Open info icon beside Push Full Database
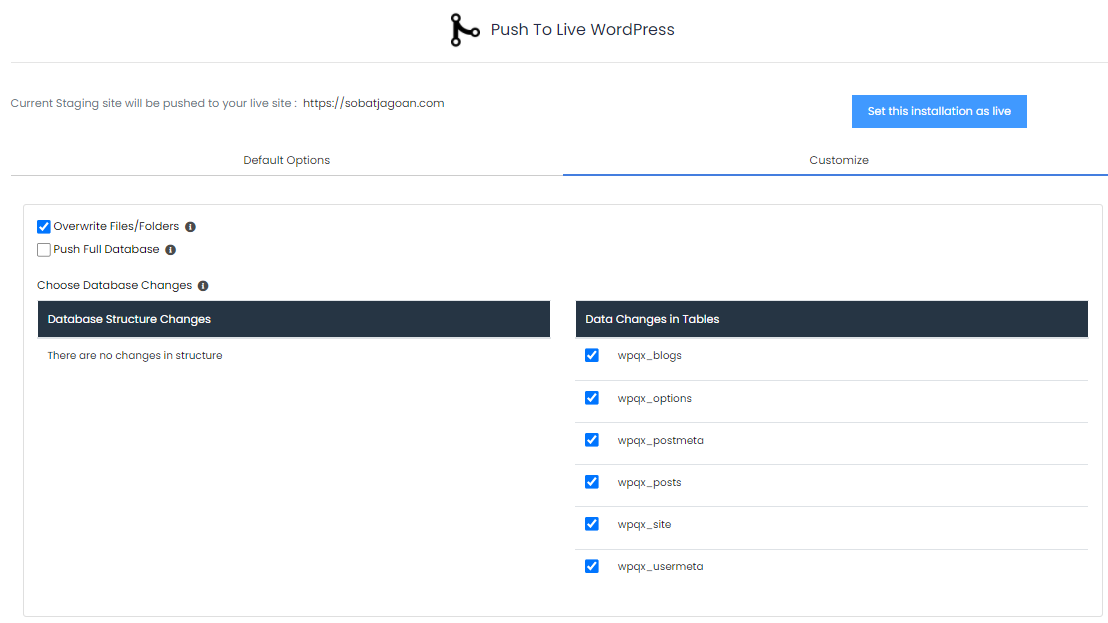This screenshot has height=623, width=1108. (170, 250)
